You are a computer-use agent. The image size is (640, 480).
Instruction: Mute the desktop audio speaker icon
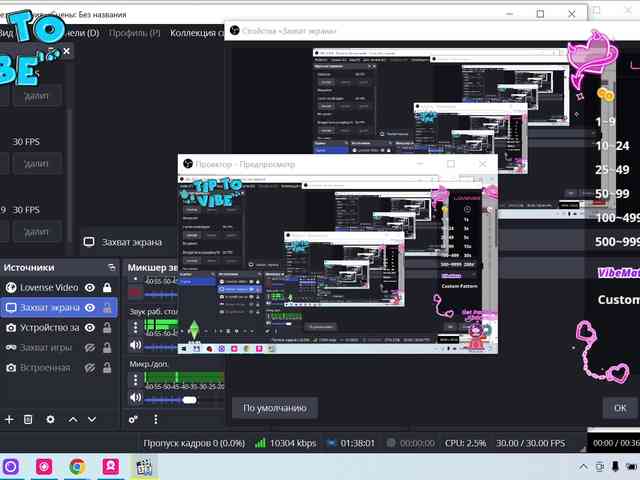[136, 345]
